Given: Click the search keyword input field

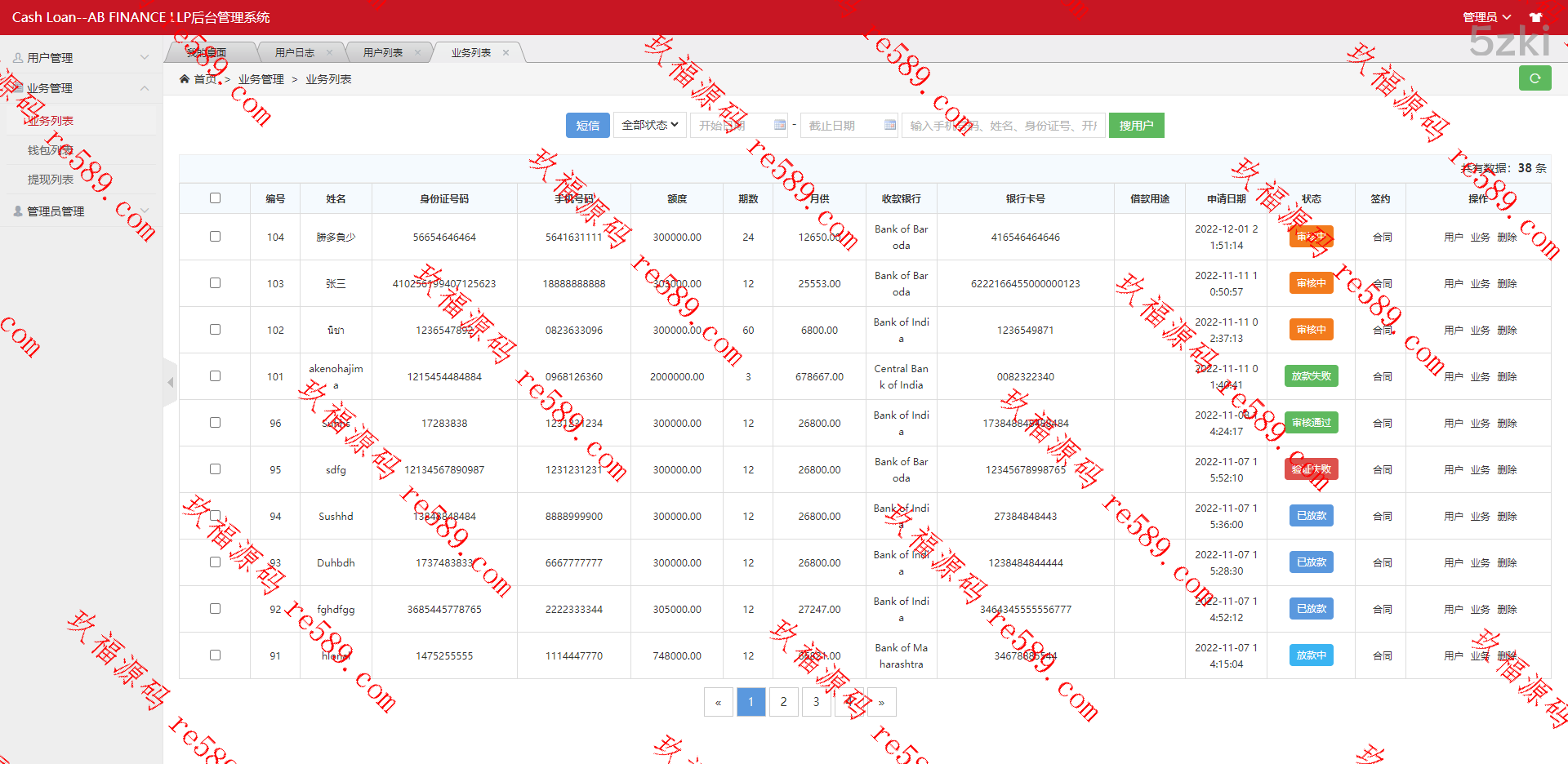Looking at the screenshot, I should click(x=1003, y=125).
